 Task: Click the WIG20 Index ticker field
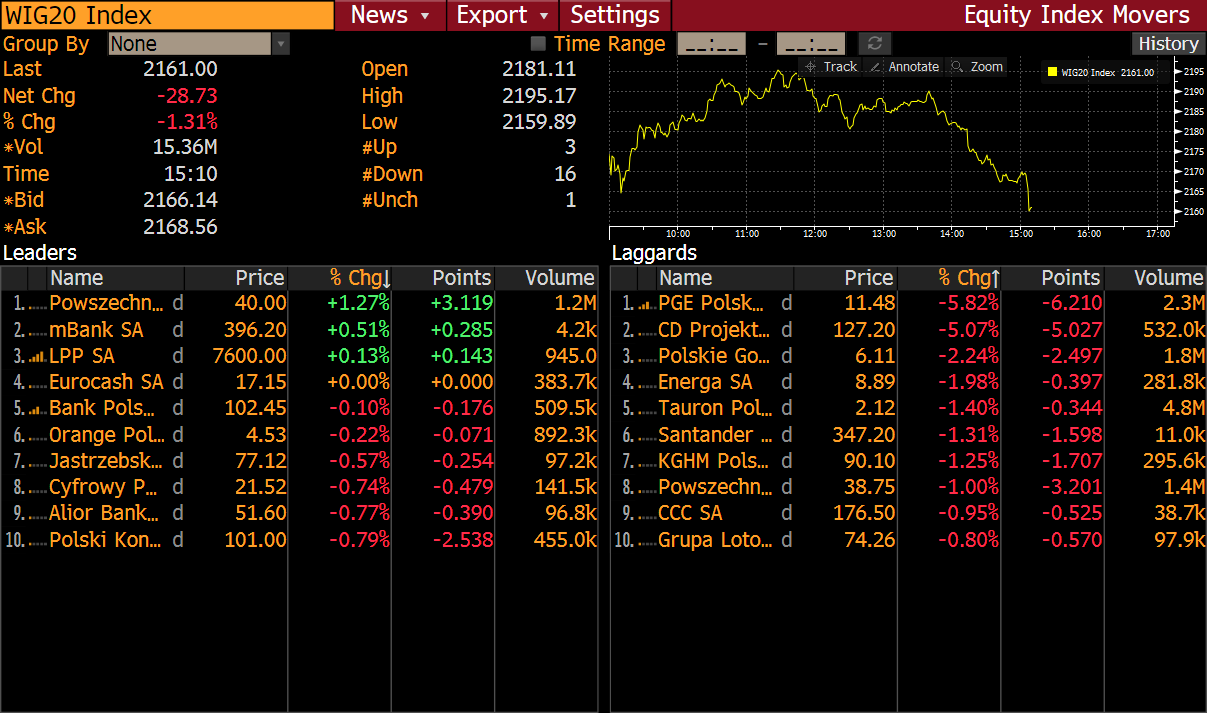point(167,15)
